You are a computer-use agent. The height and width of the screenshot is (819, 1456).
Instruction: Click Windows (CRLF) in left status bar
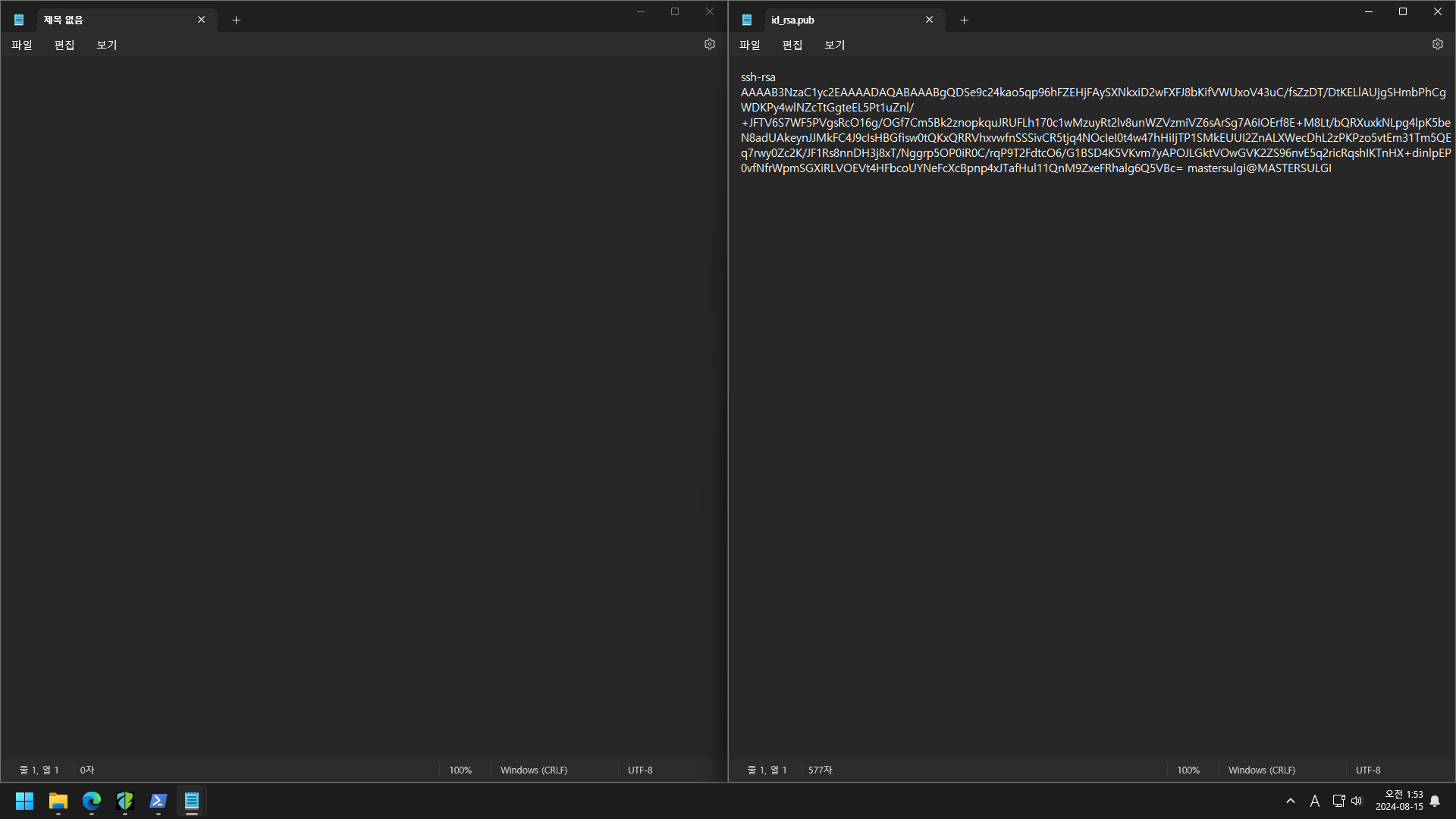click(x=533, y=770)
